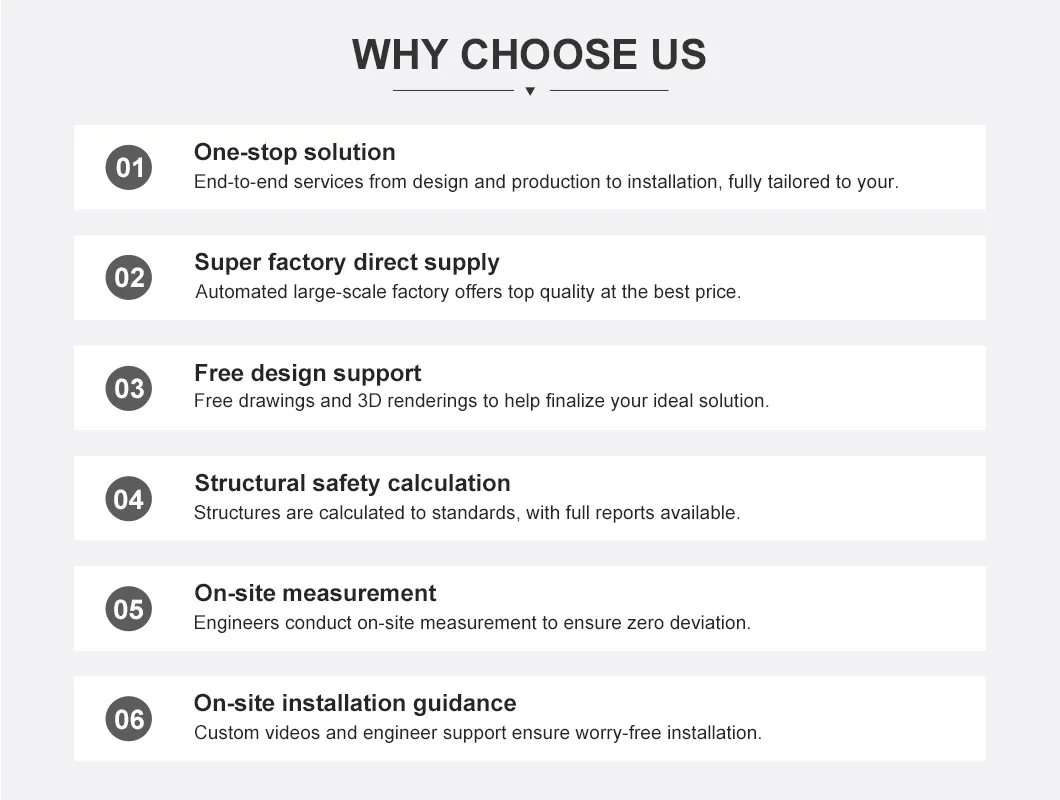Viewport: 1060px width, 800px height.
Task: Click the 03 number badge
Action: [129, 388]
